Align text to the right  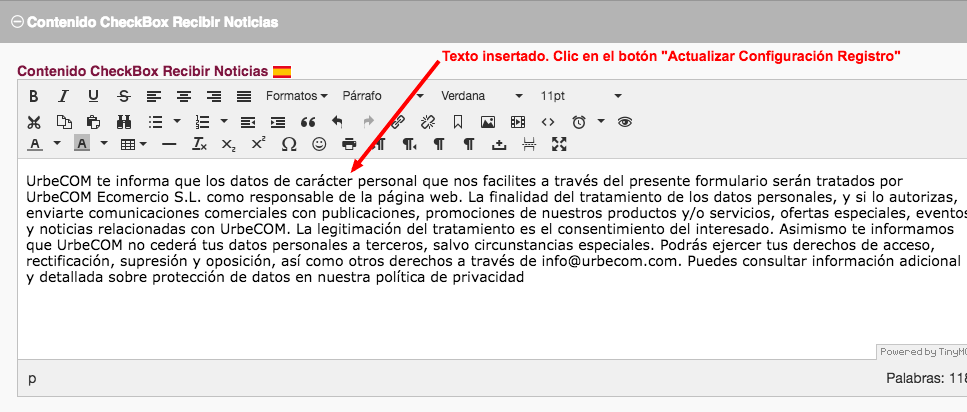tap(214, 96)
